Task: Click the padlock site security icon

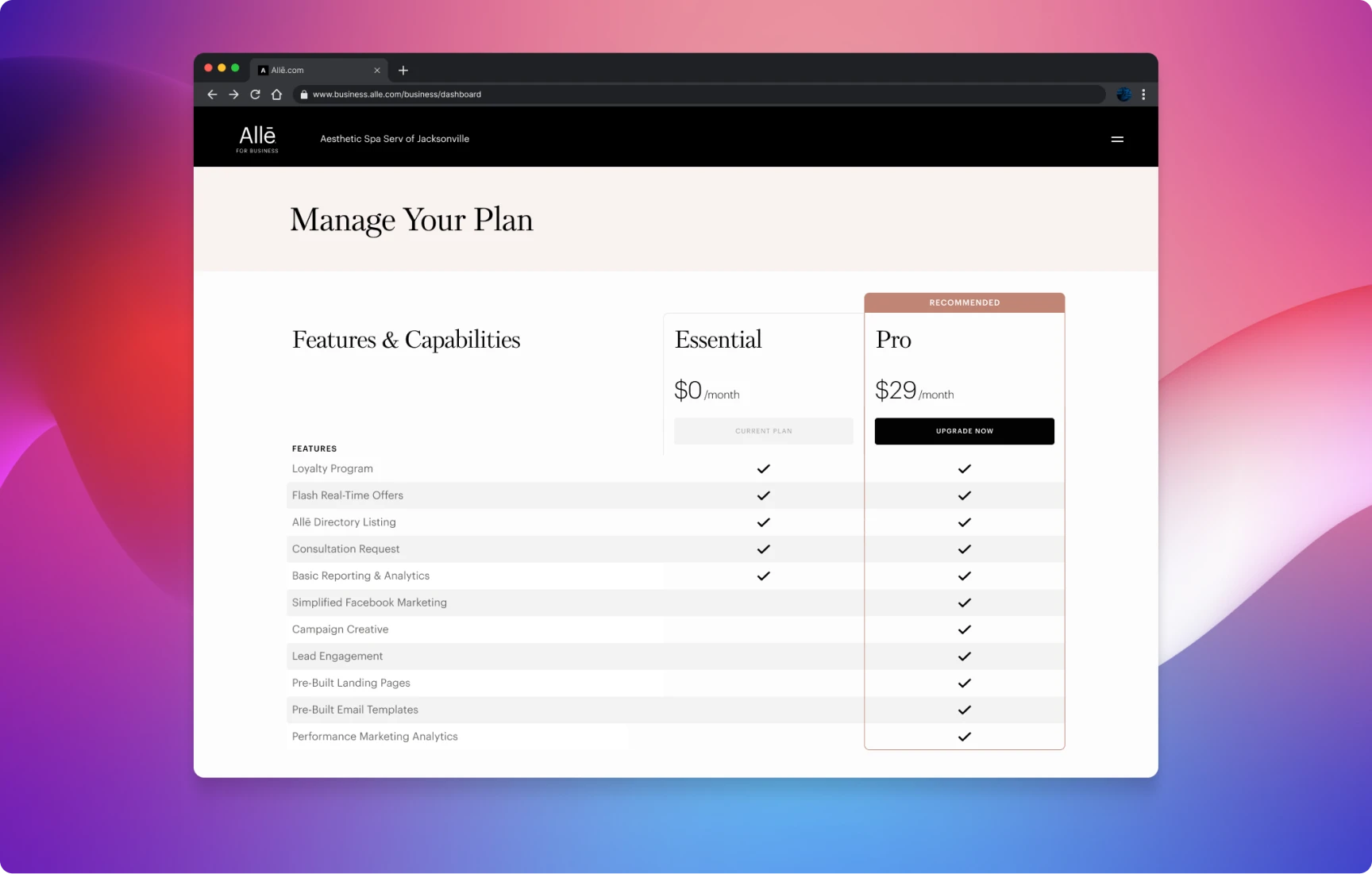Action: click(x=304, y=94)
